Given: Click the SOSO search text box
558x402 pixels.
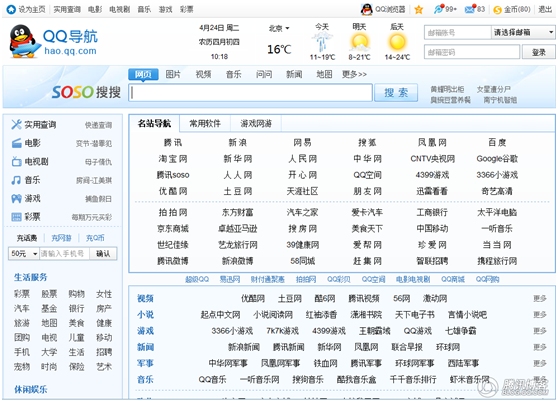Looking at the screenshot, I should pos(251,93).
